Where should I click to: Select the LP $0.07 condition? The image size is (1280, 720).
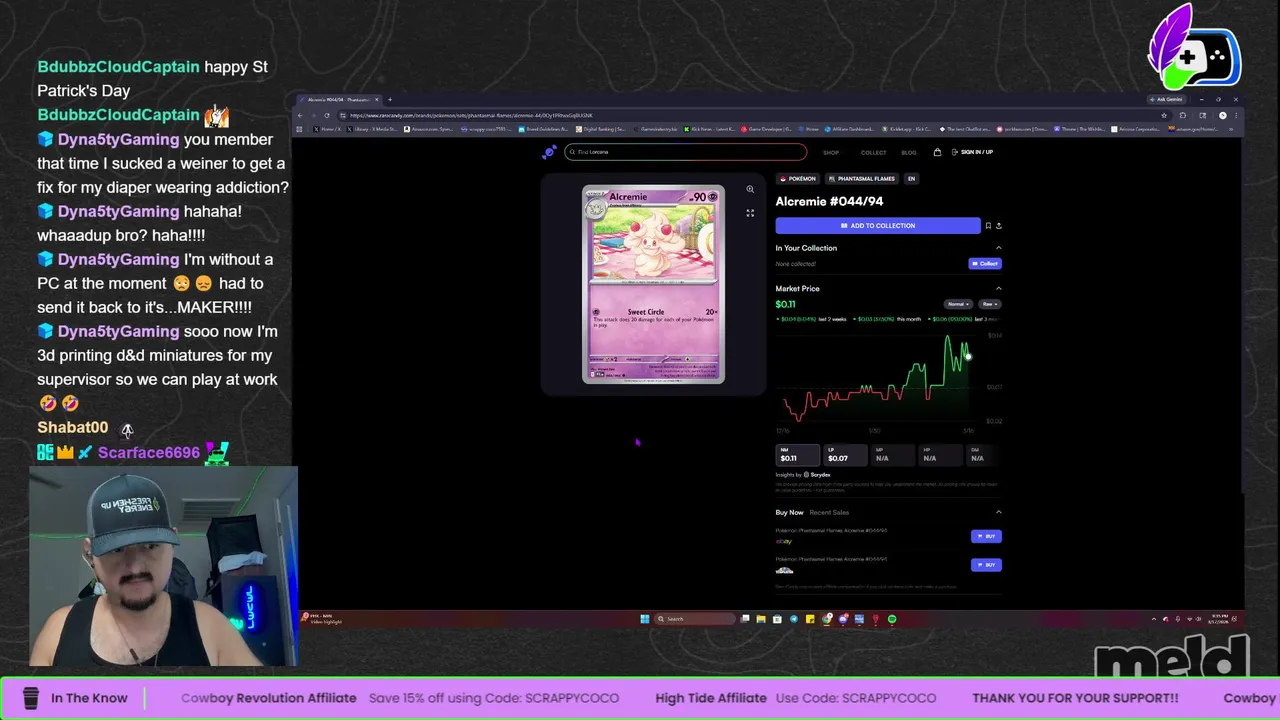click(846, 455)
